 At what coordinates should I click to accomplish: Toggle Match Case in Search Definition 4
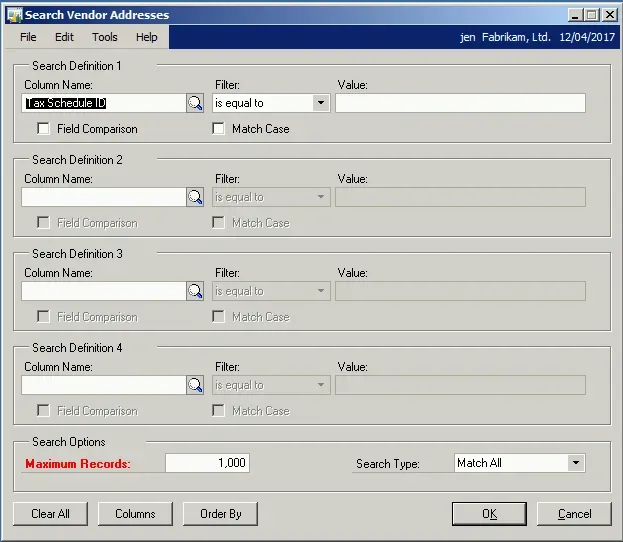[219, 410]
